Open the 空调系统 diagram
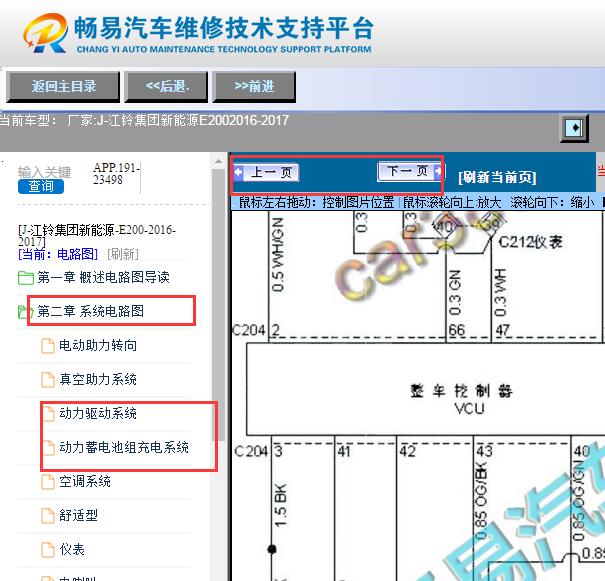Image resolution: width=605 pixels, height=581 pixels. [85, 481]
